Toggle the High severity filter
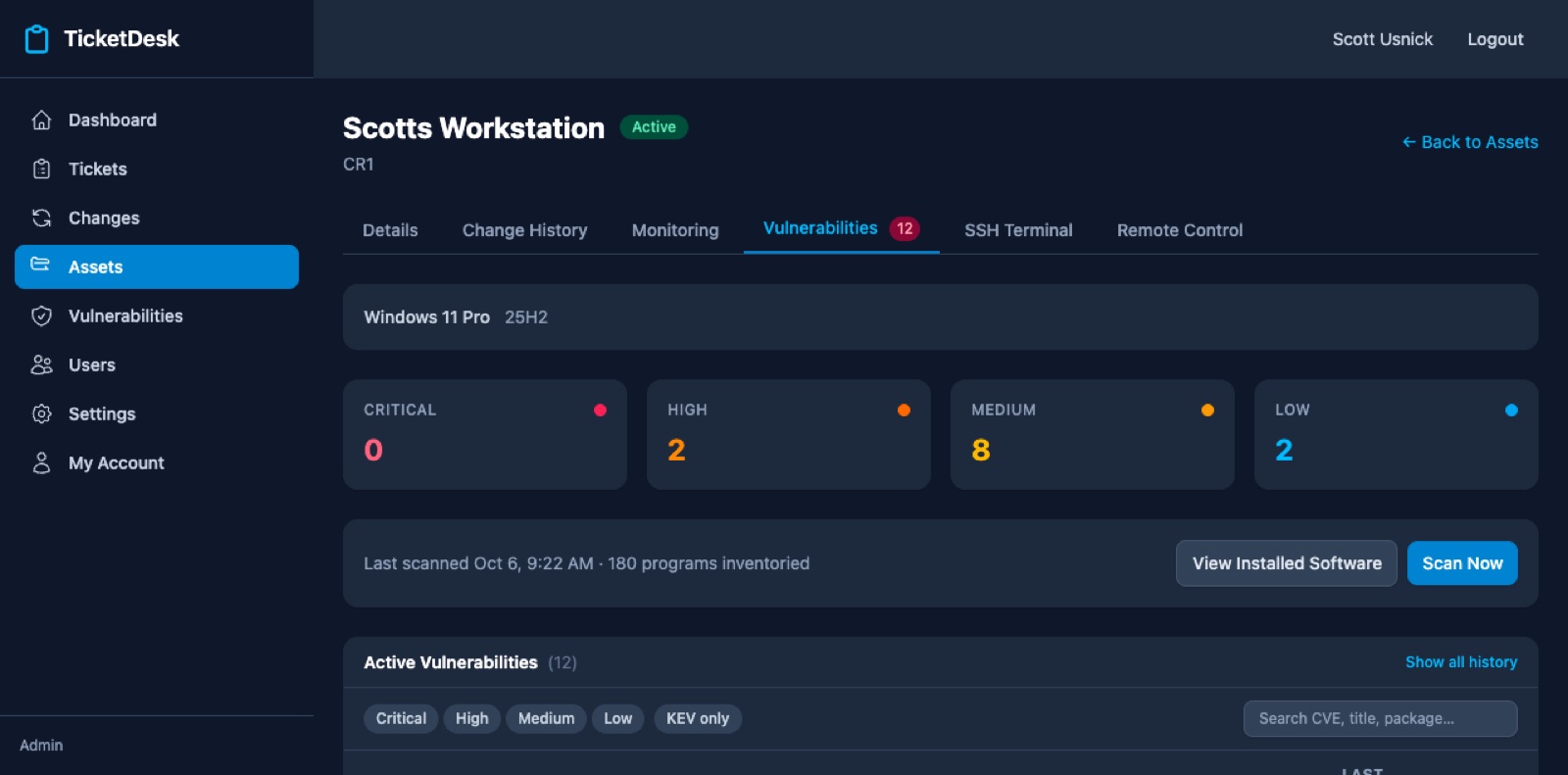The image size is (1568, 775). pyautogui.click(x=471, y=718)
